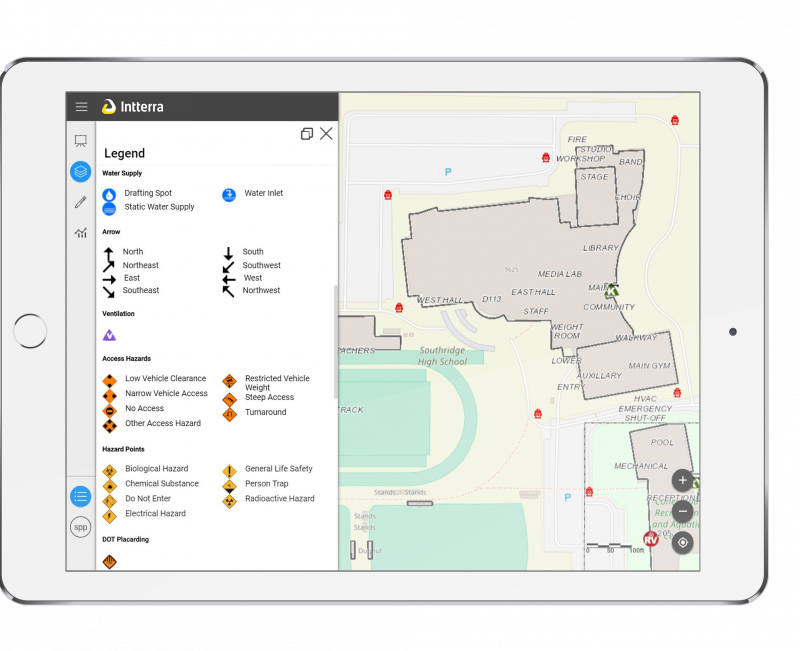This screenshot has height=651, width=800.
Task: Select fire hydrant near FIRE label
Action: [x=546, y=158]
